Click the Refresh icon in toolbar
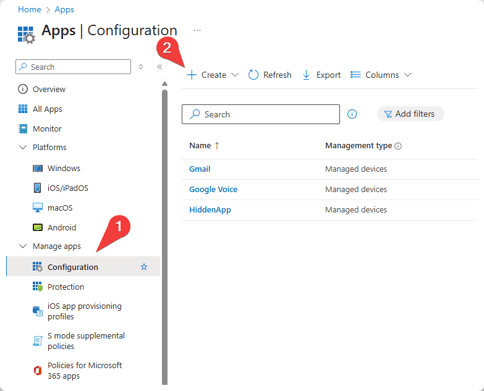Screen dimensions: 484x391 click(x=253, y=75)
